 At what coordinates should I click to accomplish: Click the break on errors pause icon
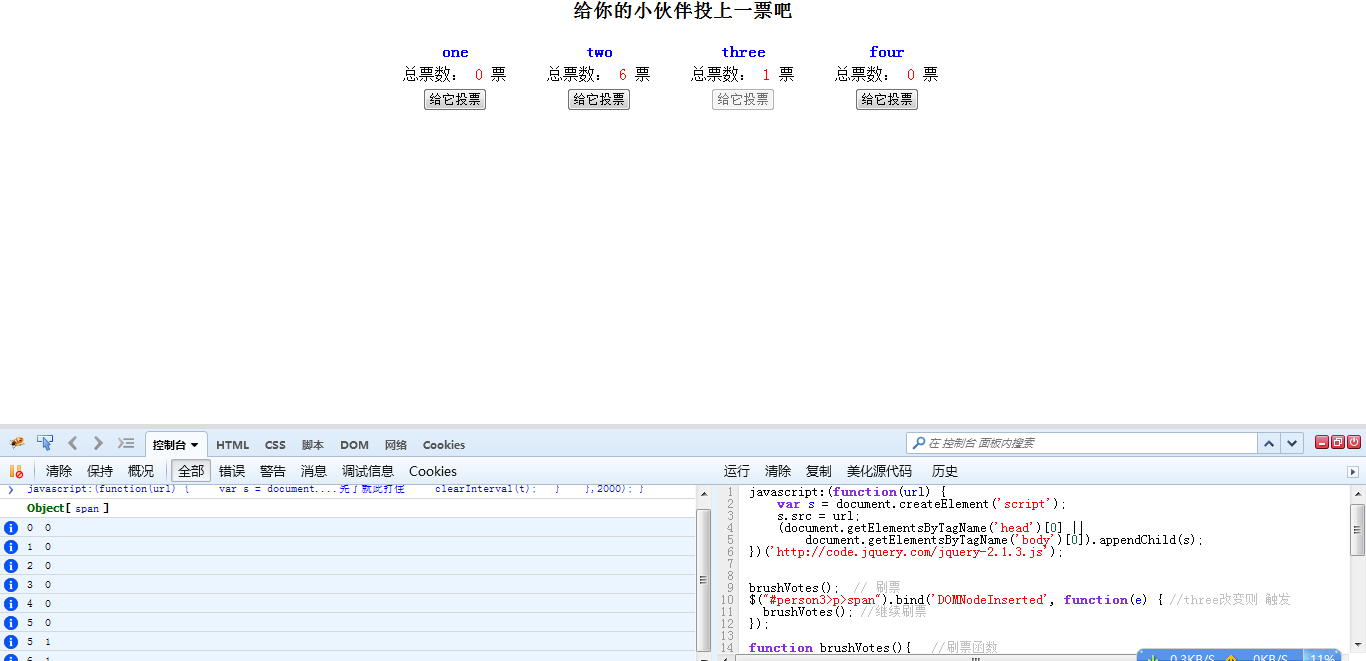coord(16,471)
